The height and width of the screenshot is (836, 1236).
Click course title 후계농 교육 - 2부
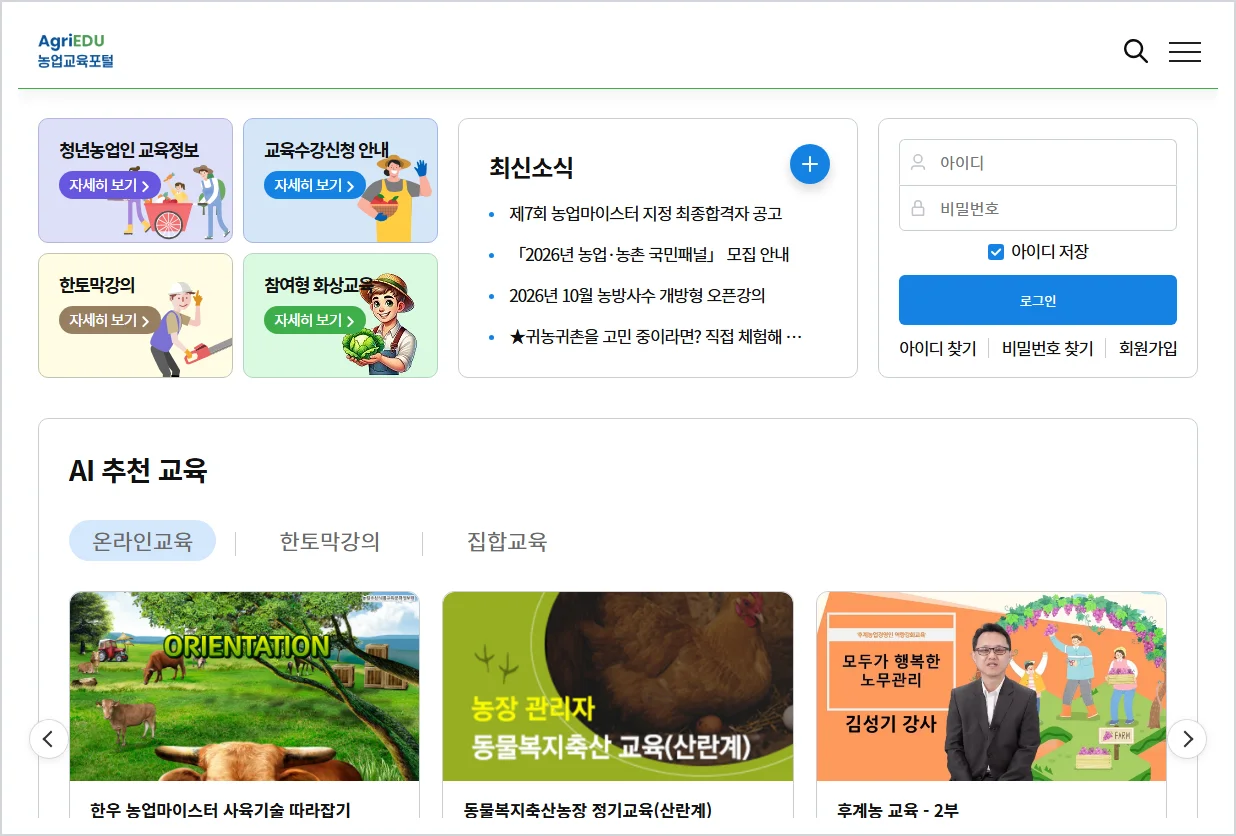[897, 809]
